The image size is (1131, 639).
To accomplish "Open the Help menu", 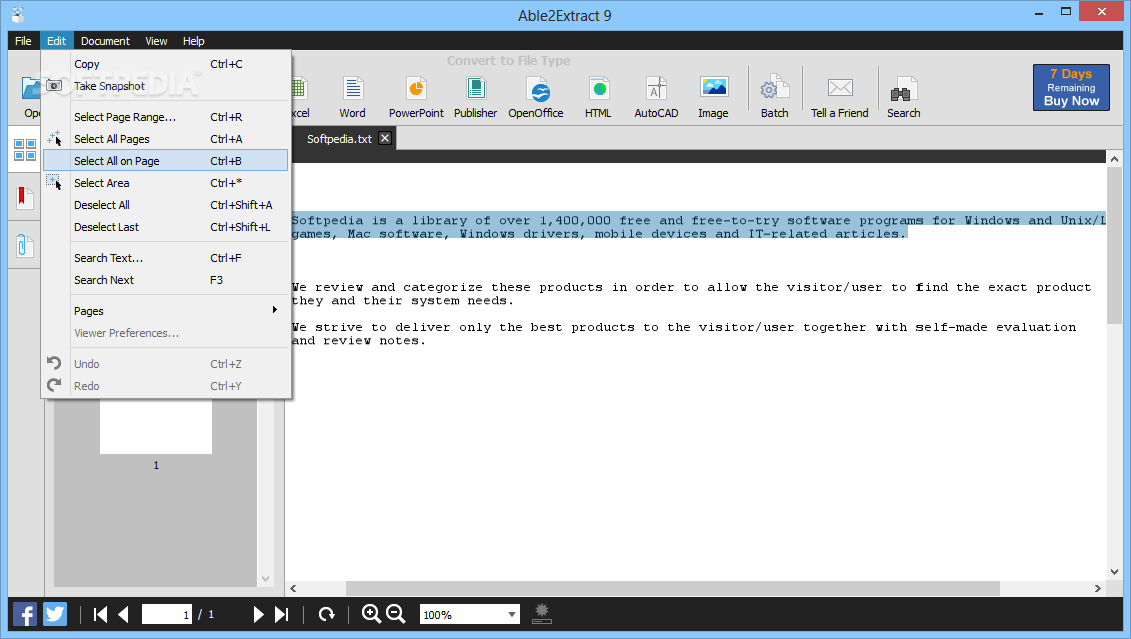I will [x=193, y=41].
